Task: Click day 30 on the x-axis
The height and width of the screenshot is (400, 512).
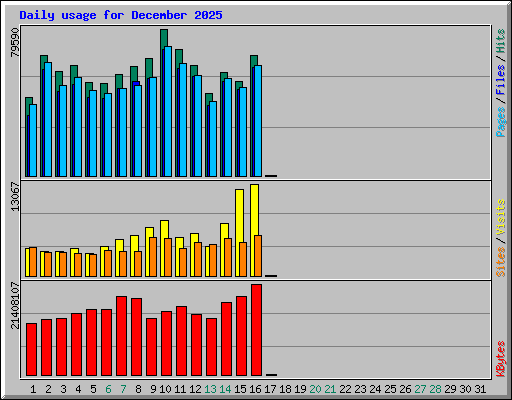Action: point(465,389)
